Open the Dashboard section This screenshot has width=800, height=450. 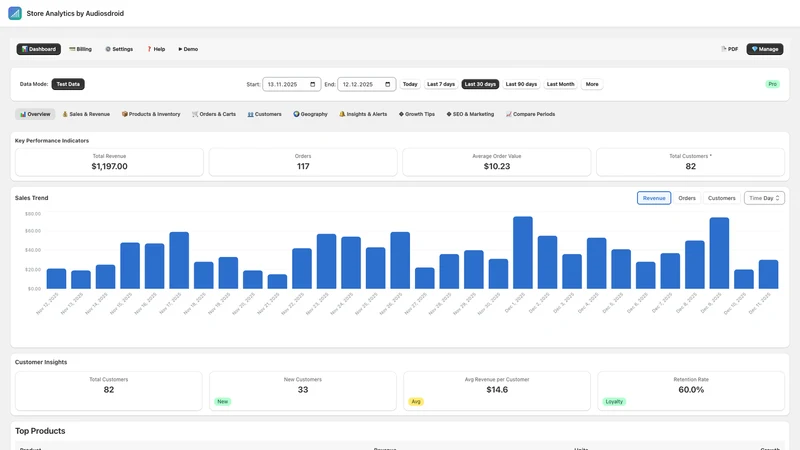[39, 49]
